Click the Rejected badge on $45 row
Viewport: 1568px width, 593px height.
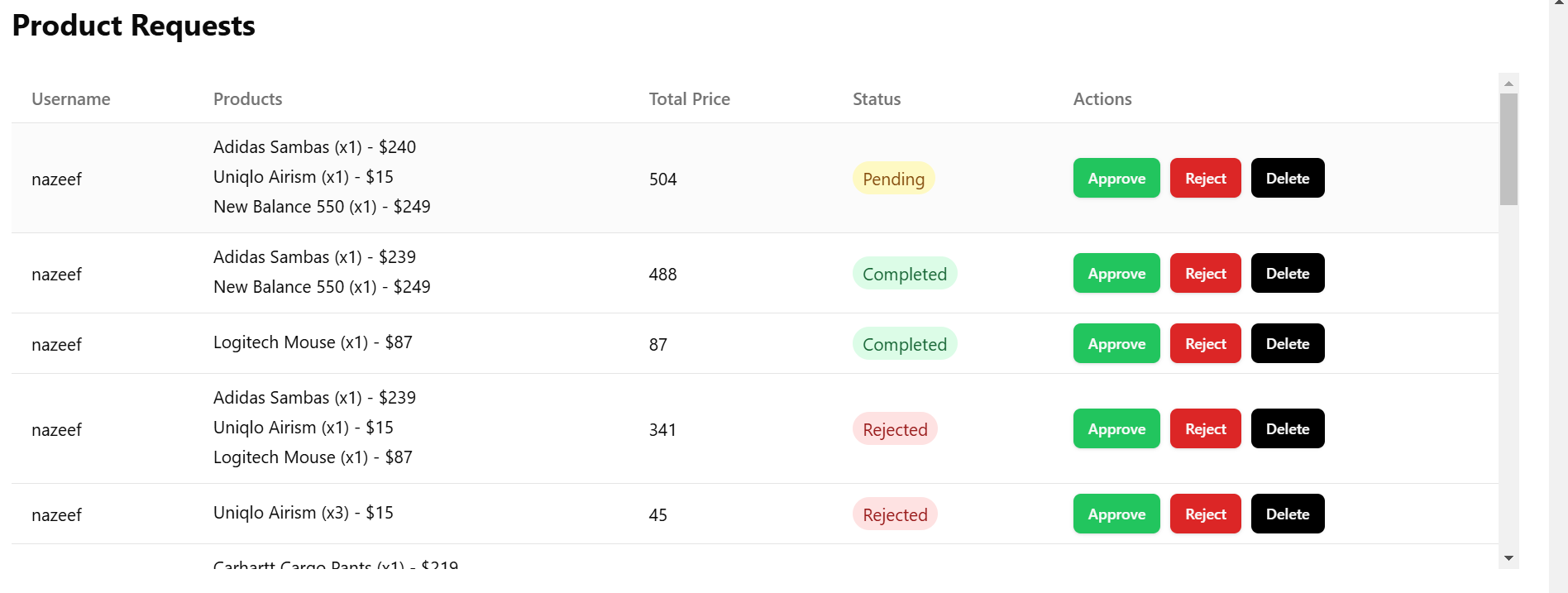(895, 514)
